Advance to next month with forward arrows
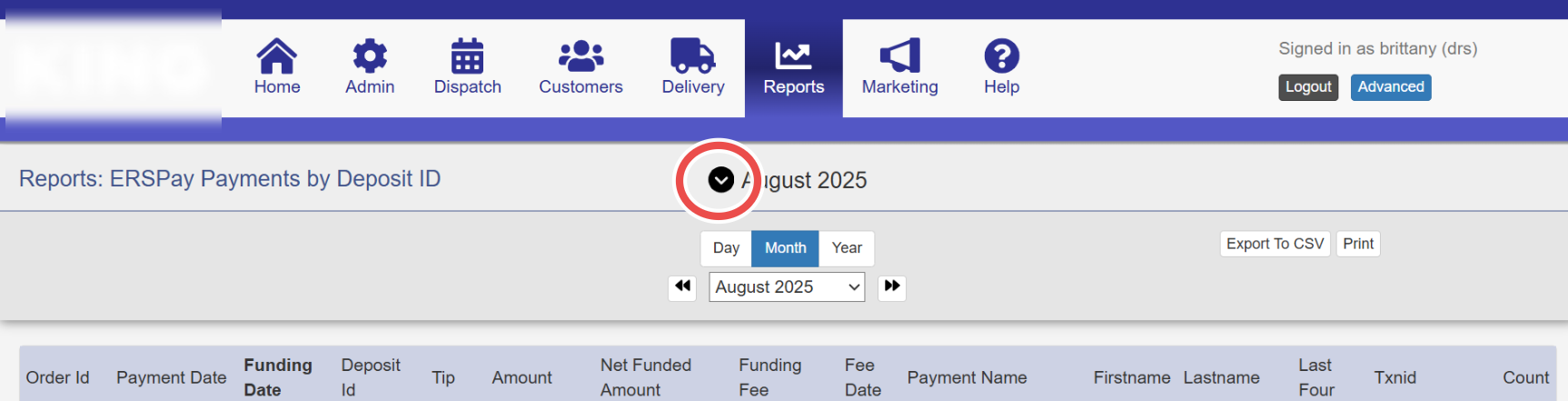Screen dimensions: 1568x401 [892, 287]
